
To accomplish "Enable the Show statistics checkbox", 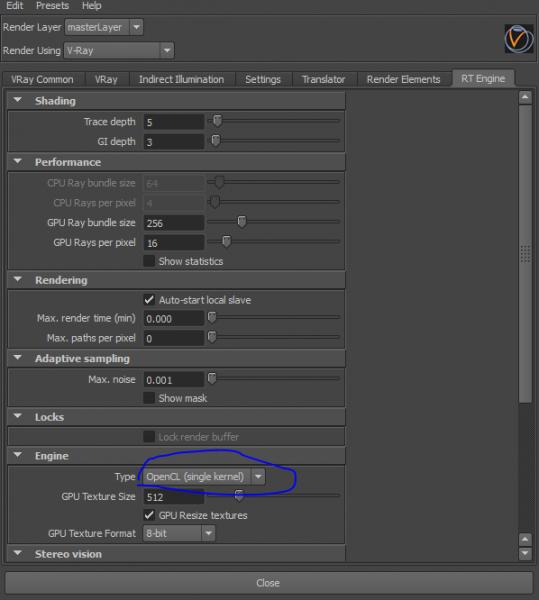I will tap(149, 261).
